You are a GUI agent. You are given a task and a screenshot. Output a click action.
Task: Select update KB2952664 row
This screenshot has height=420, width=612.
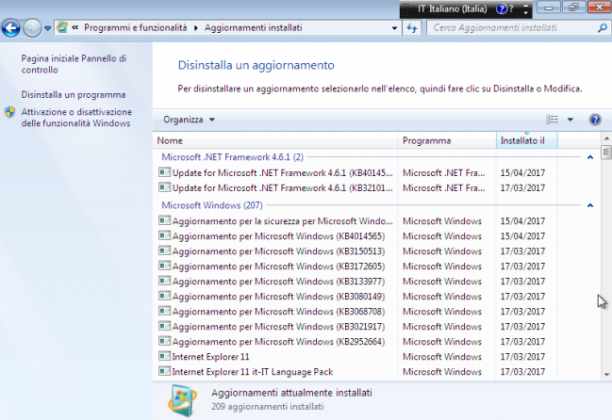357,342
